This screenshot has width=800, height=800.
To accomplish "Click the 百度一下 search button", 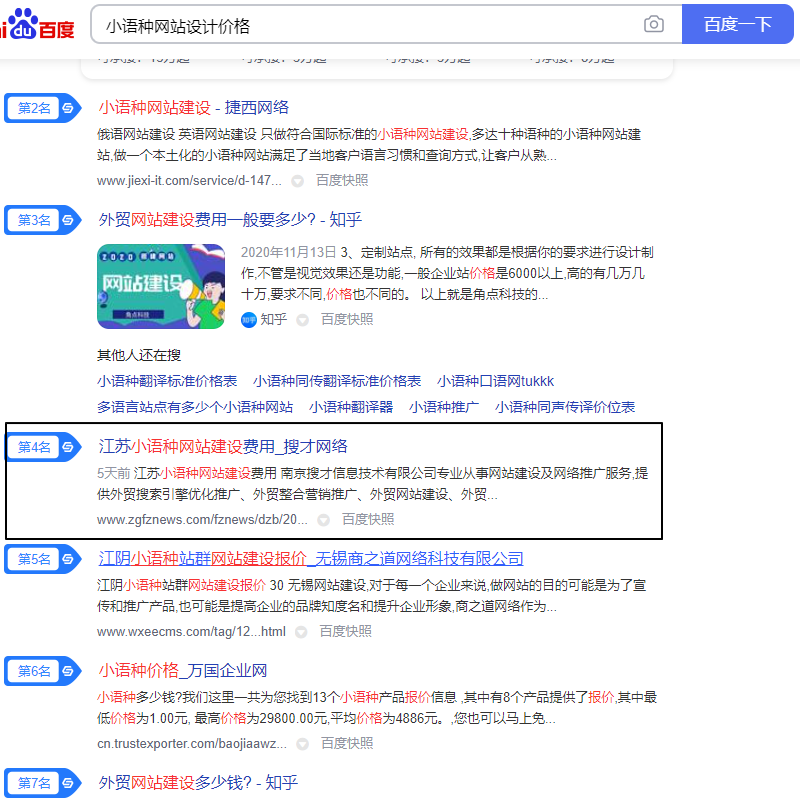I will click(x=737, y=24).
